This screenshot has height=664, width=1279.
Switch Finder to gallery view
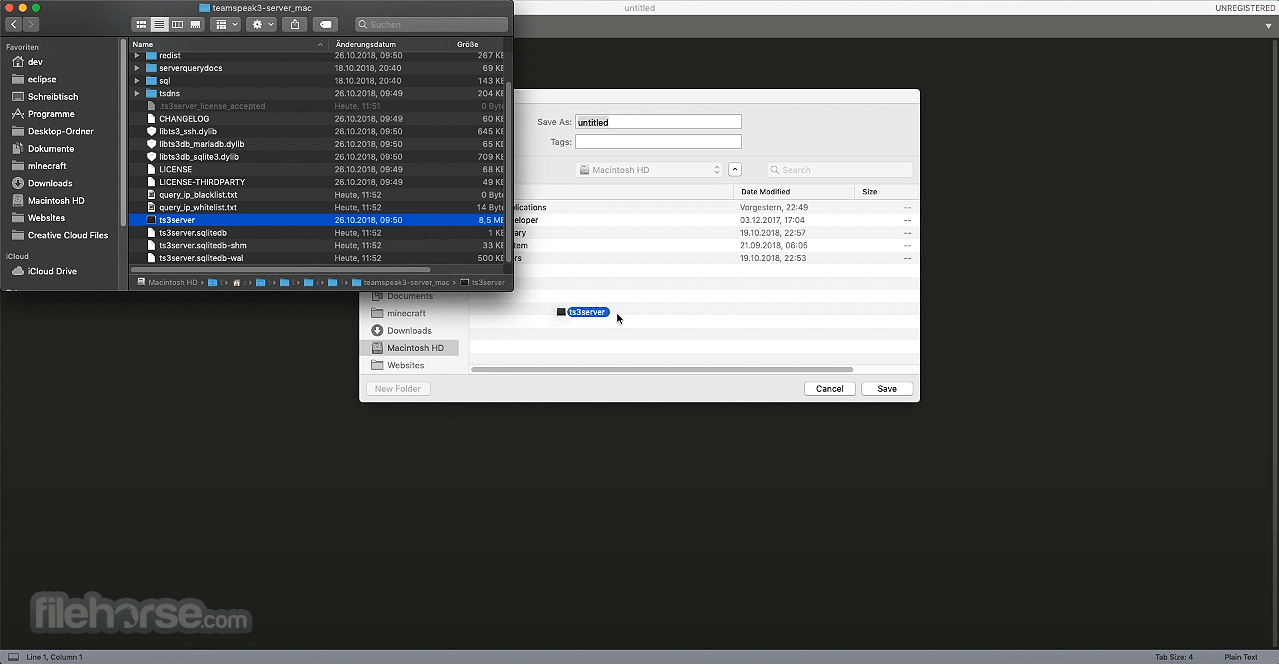pyautogui.click(x=195, y=24)
